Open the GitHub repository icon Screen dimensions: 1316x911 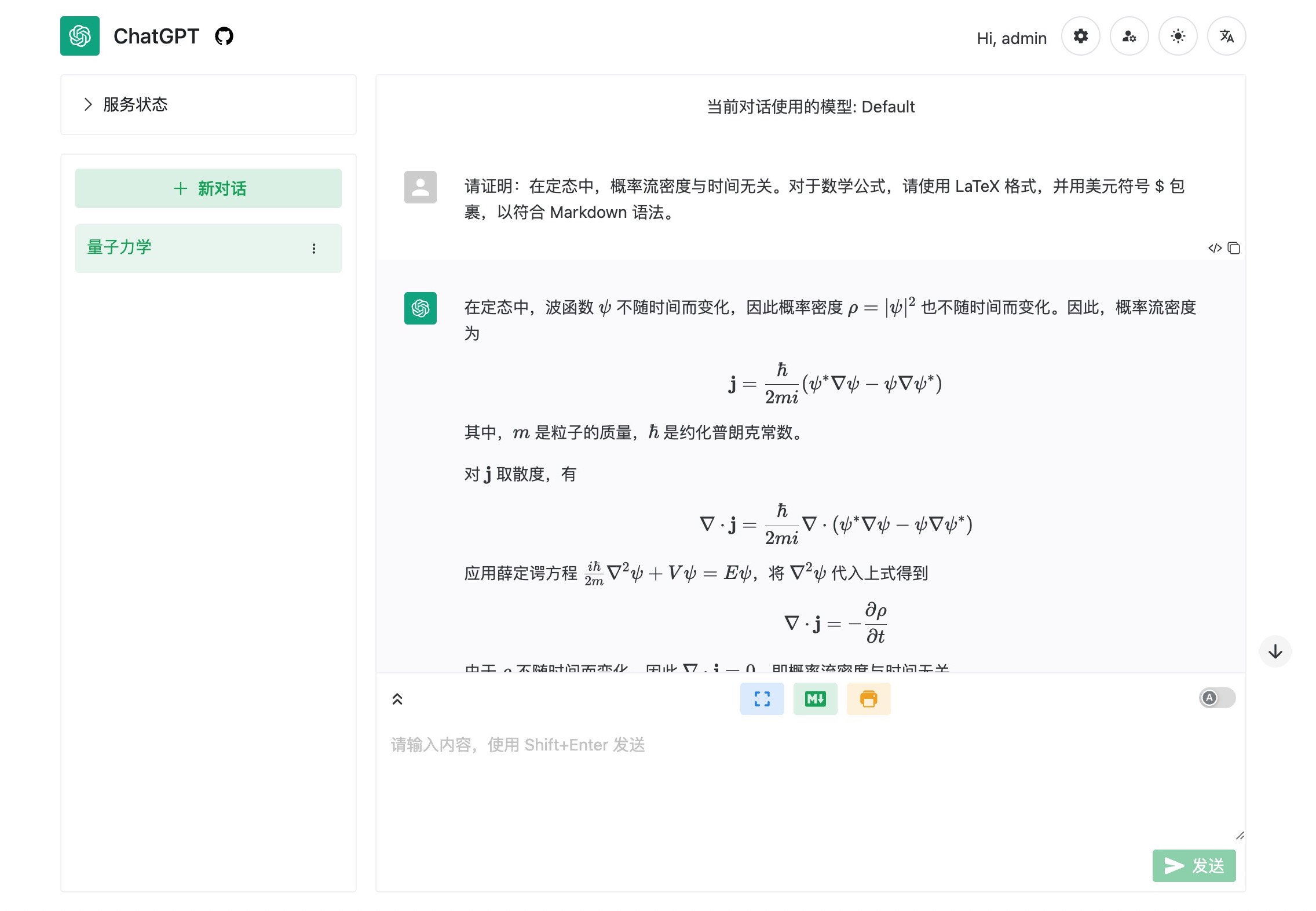click(224, 37)
